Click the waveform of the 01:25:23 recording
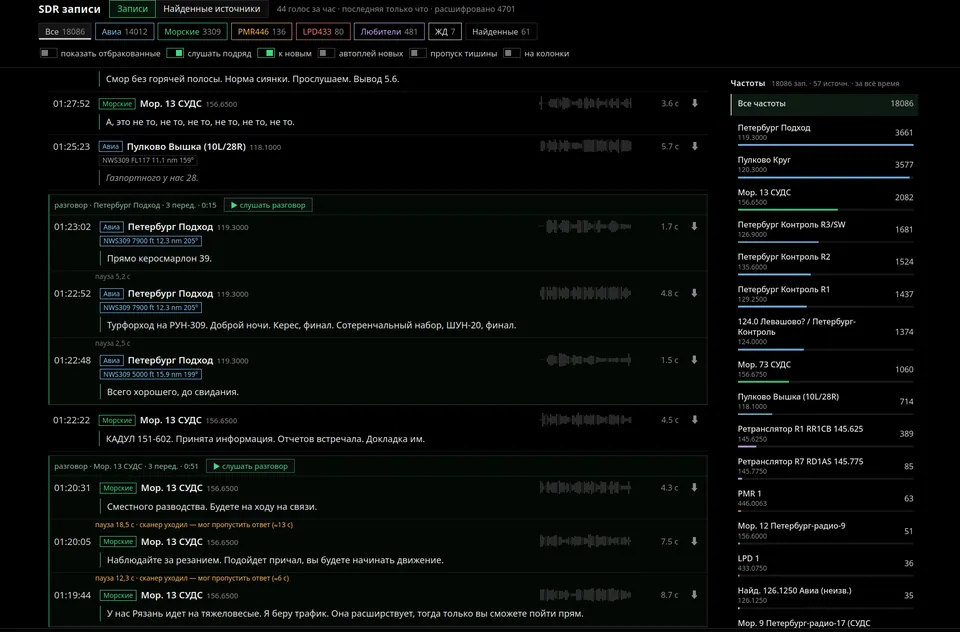Viewport: 960px width, 632px height. [585, 146]
